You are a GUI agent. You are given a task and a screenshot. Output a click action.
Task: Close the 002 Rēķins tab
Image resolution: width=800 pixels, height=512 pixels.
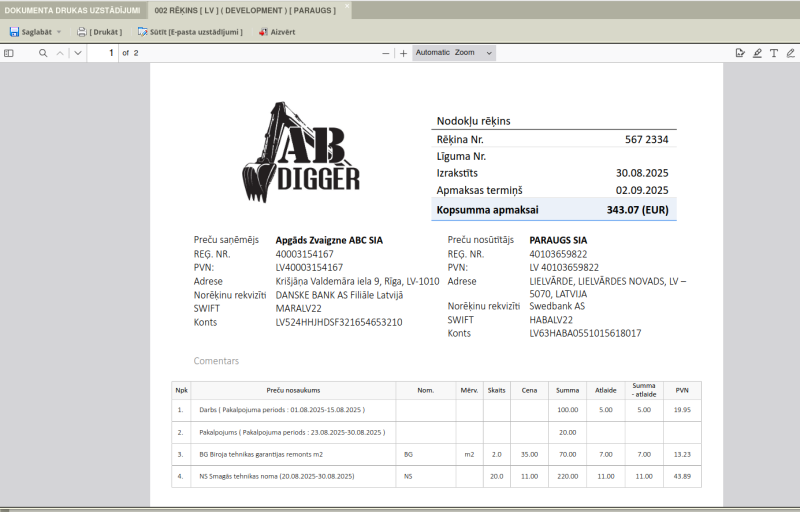point(347,6)
